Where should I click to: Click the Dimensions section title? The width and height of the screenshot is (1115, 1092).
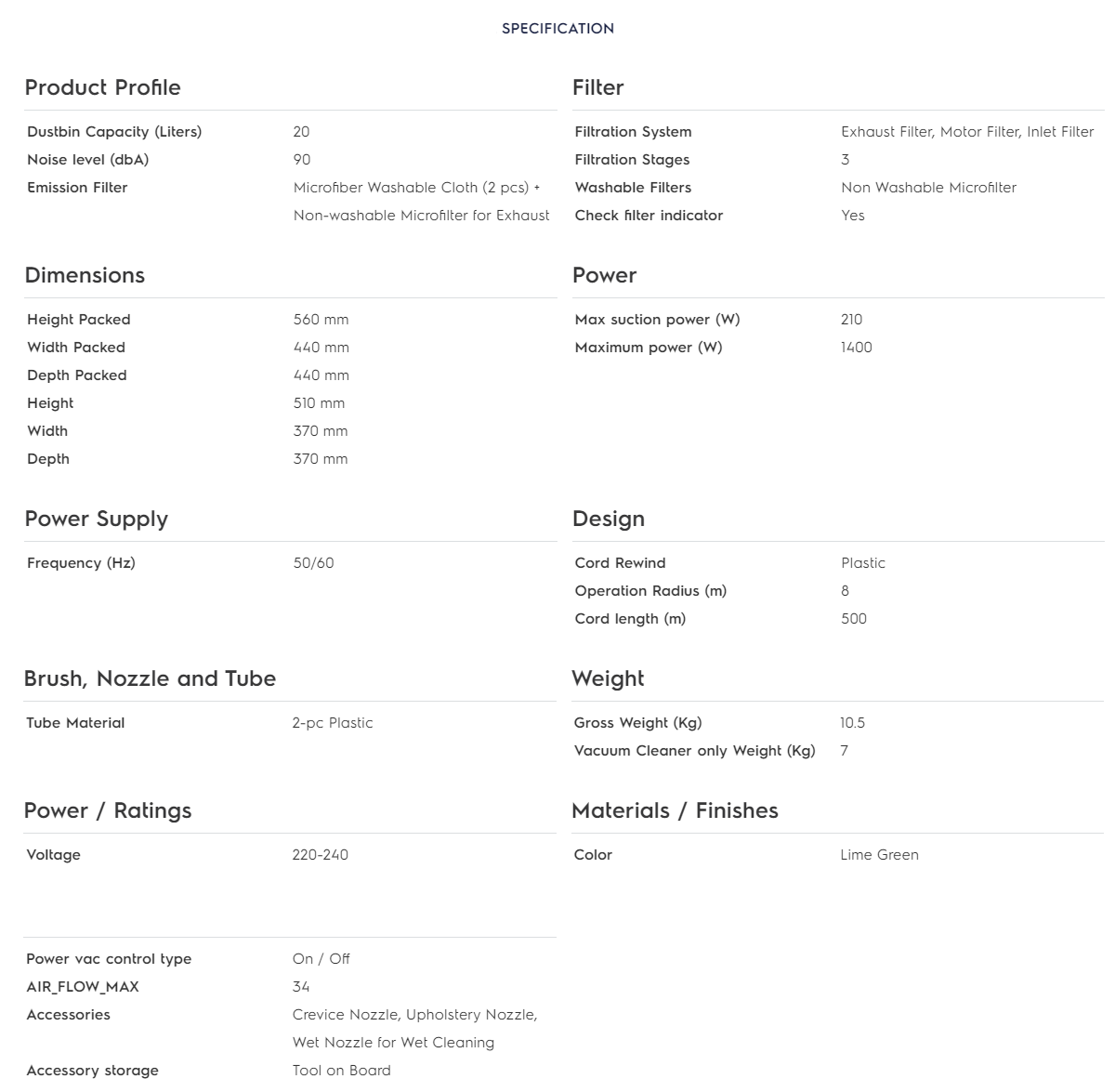point(85,275)
